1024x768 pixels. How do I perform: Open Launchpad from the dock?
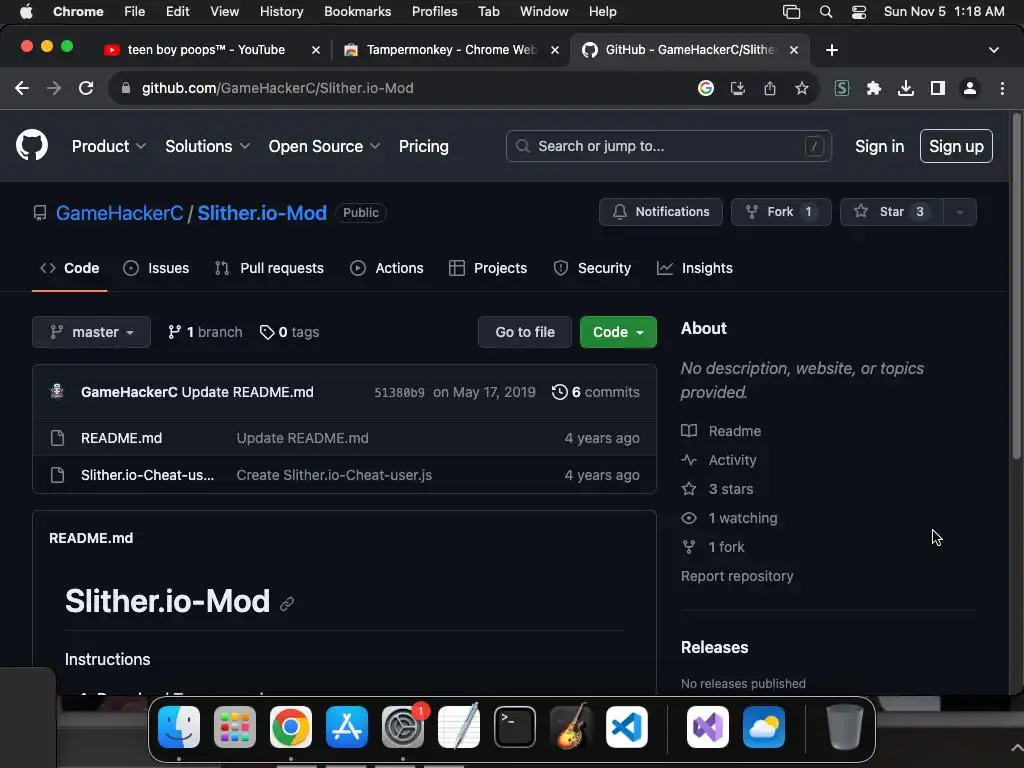pos(234,727)
